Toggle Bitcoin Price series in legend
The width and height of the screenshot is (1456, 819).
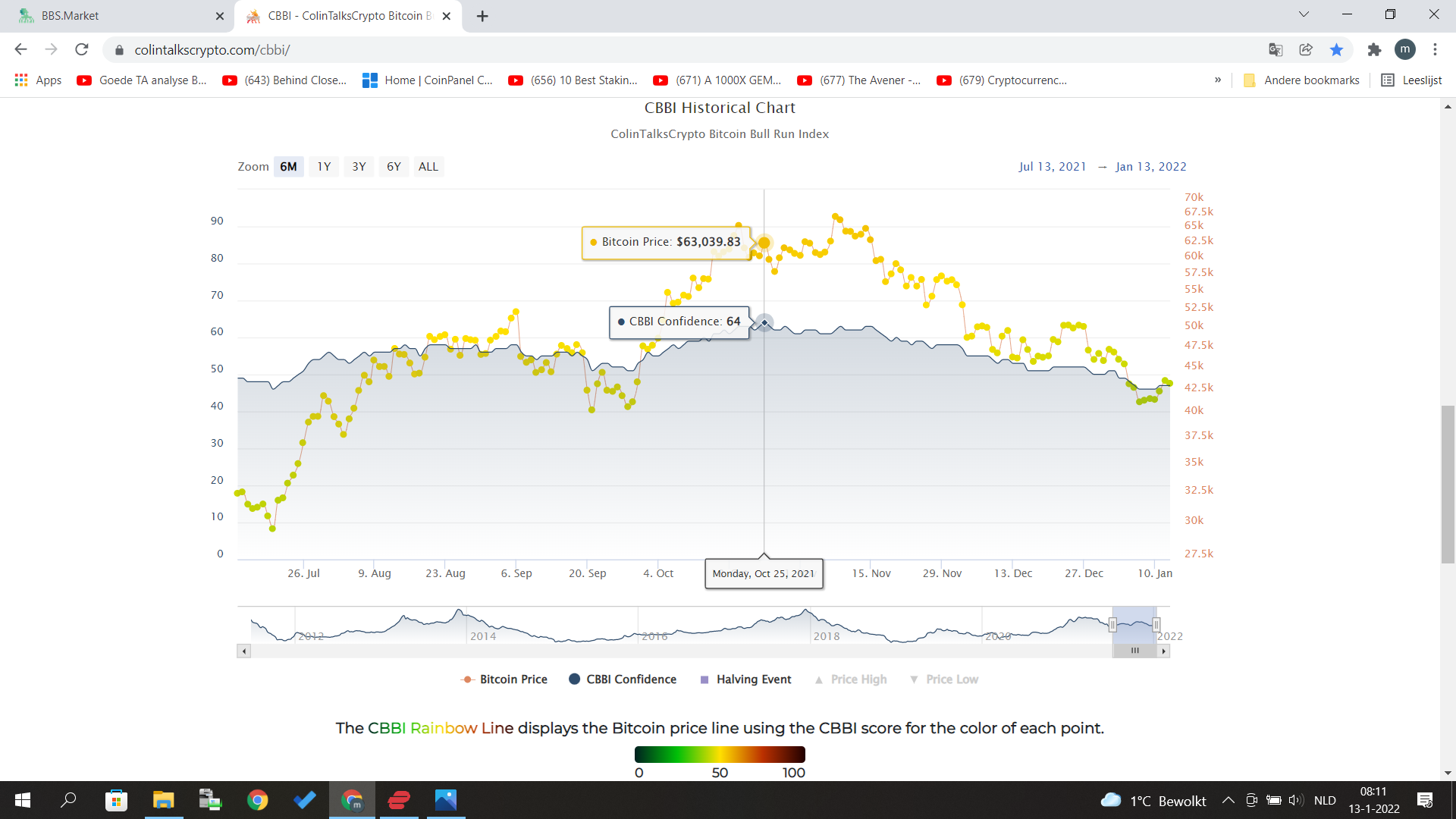tap(504, 679)
